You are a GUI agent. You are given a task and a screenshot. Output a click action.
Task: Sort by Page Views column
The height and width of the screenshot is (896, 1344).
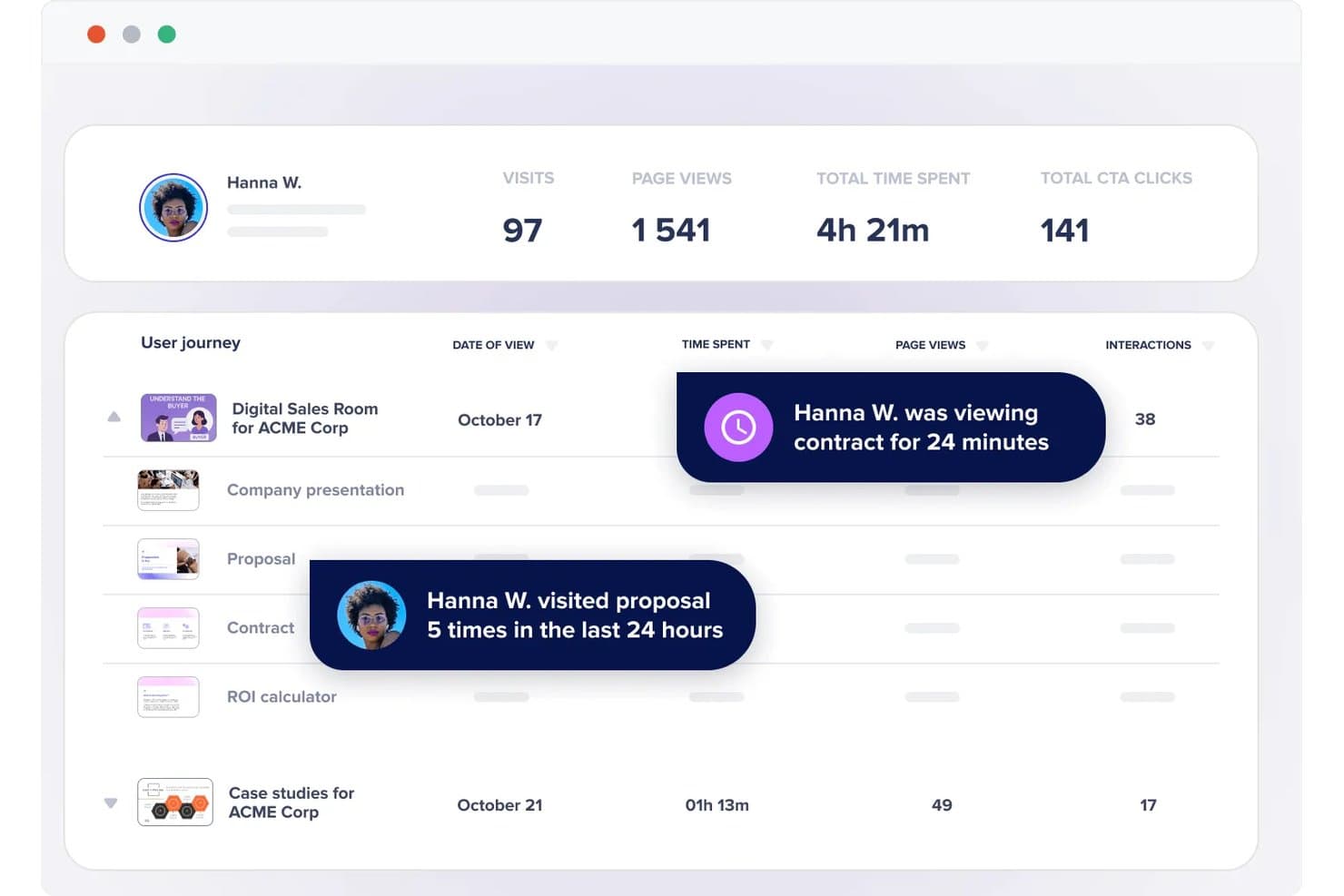pyautogui.click(x=982, y=345)
